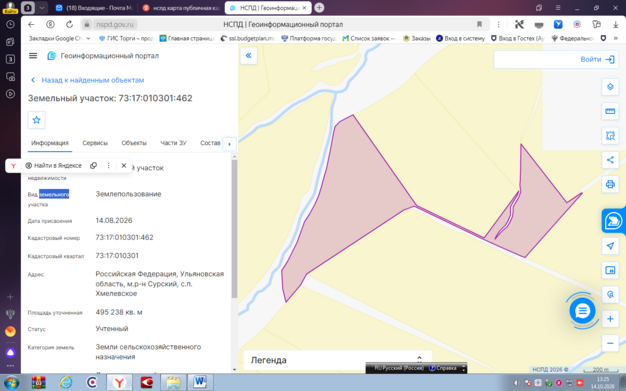The image size is (626, 391).
Task: Open the Справка help in language bar
Action: pyautogui.click(x=443, y=368)
